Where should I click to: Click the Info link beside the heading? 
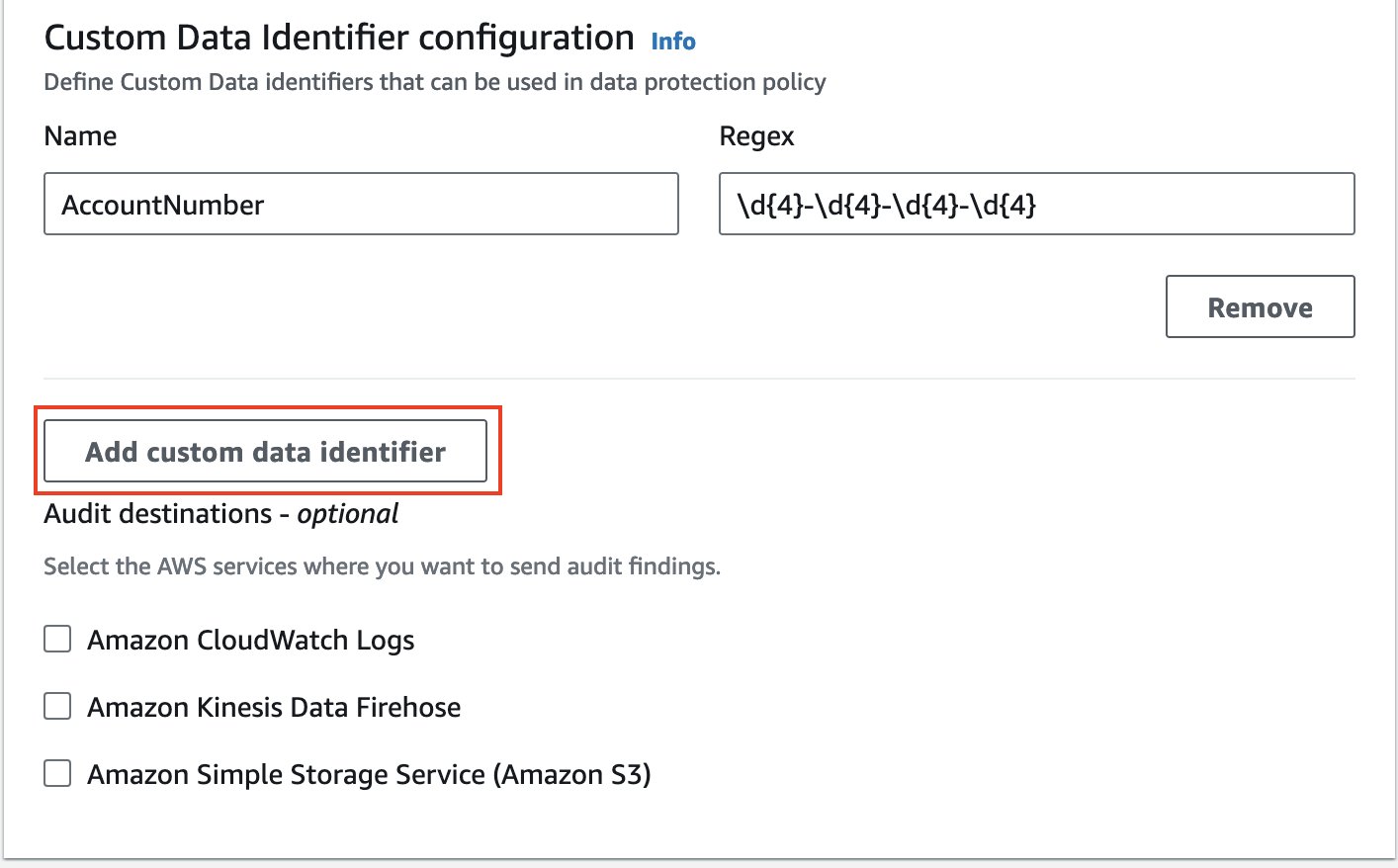672,42
